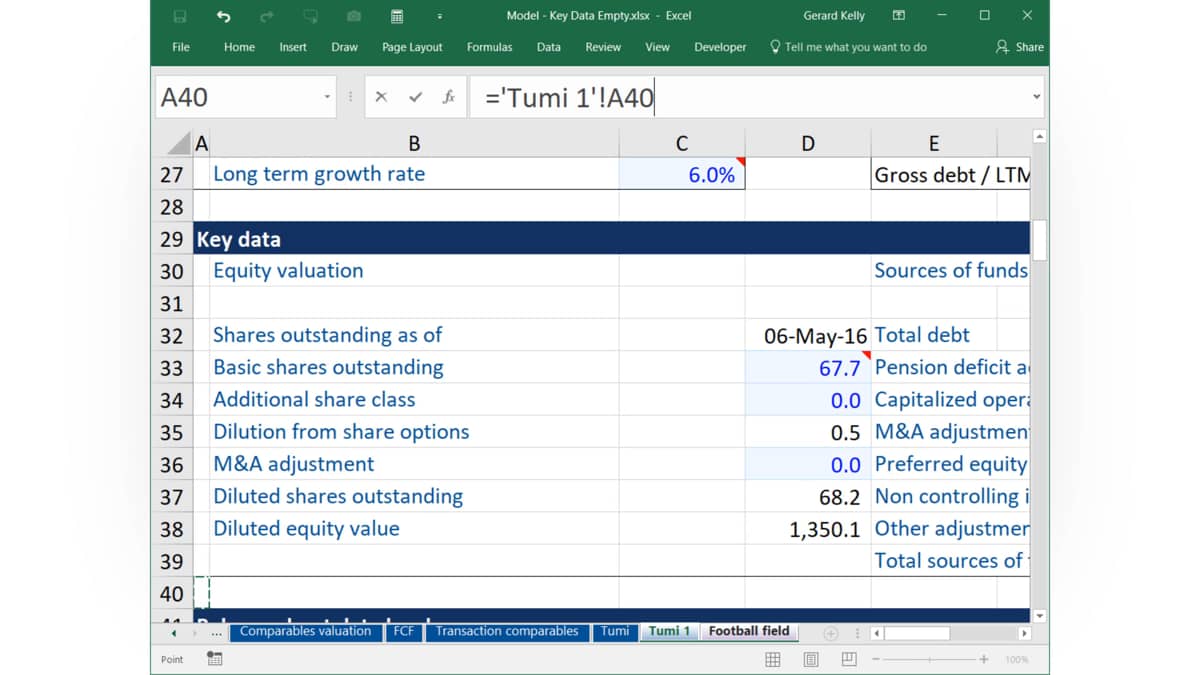Select row 29 header

pyautogui.click(x=172, y=239)
